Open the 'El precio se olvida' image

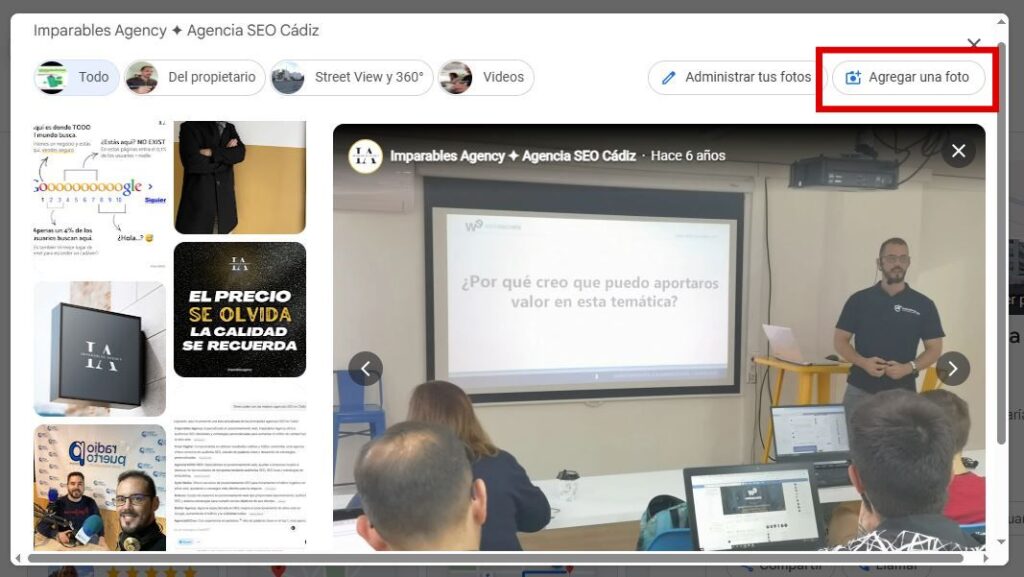coord(239,309)
